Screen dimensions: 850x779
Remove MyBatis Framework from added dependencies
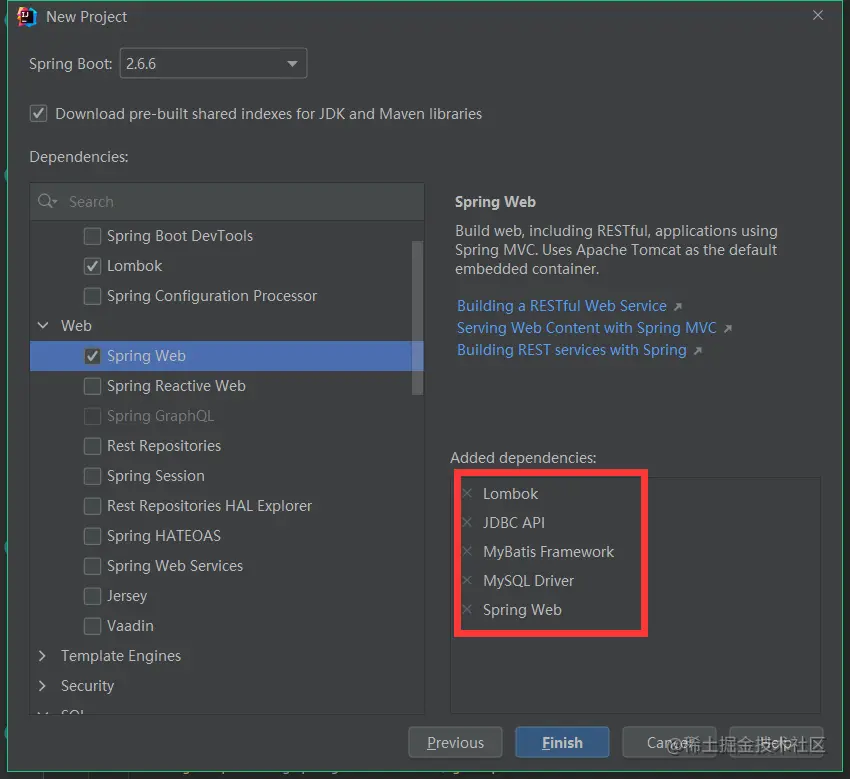467,551
